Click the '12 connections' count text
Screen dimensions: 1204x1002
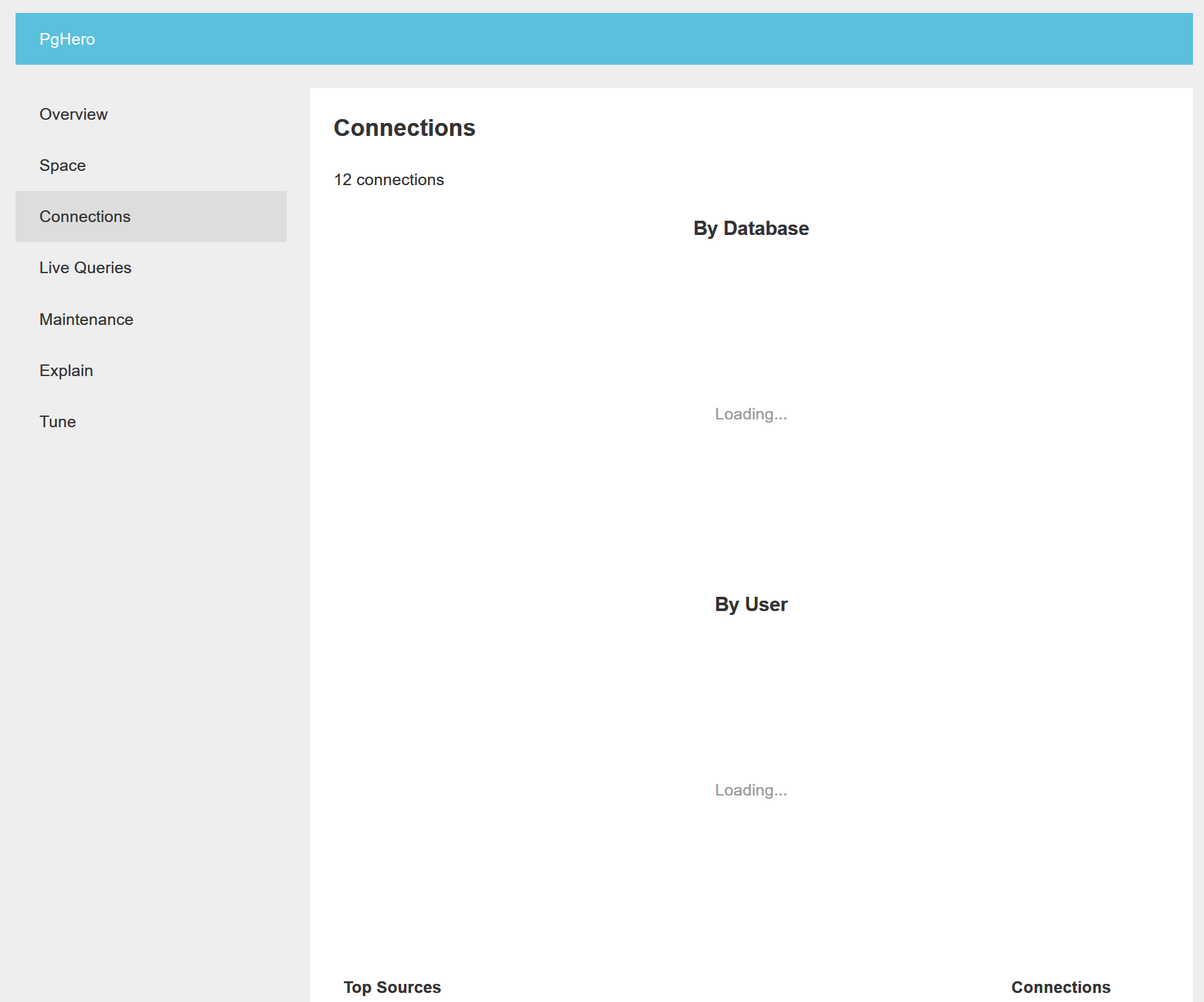pos(389,179)
